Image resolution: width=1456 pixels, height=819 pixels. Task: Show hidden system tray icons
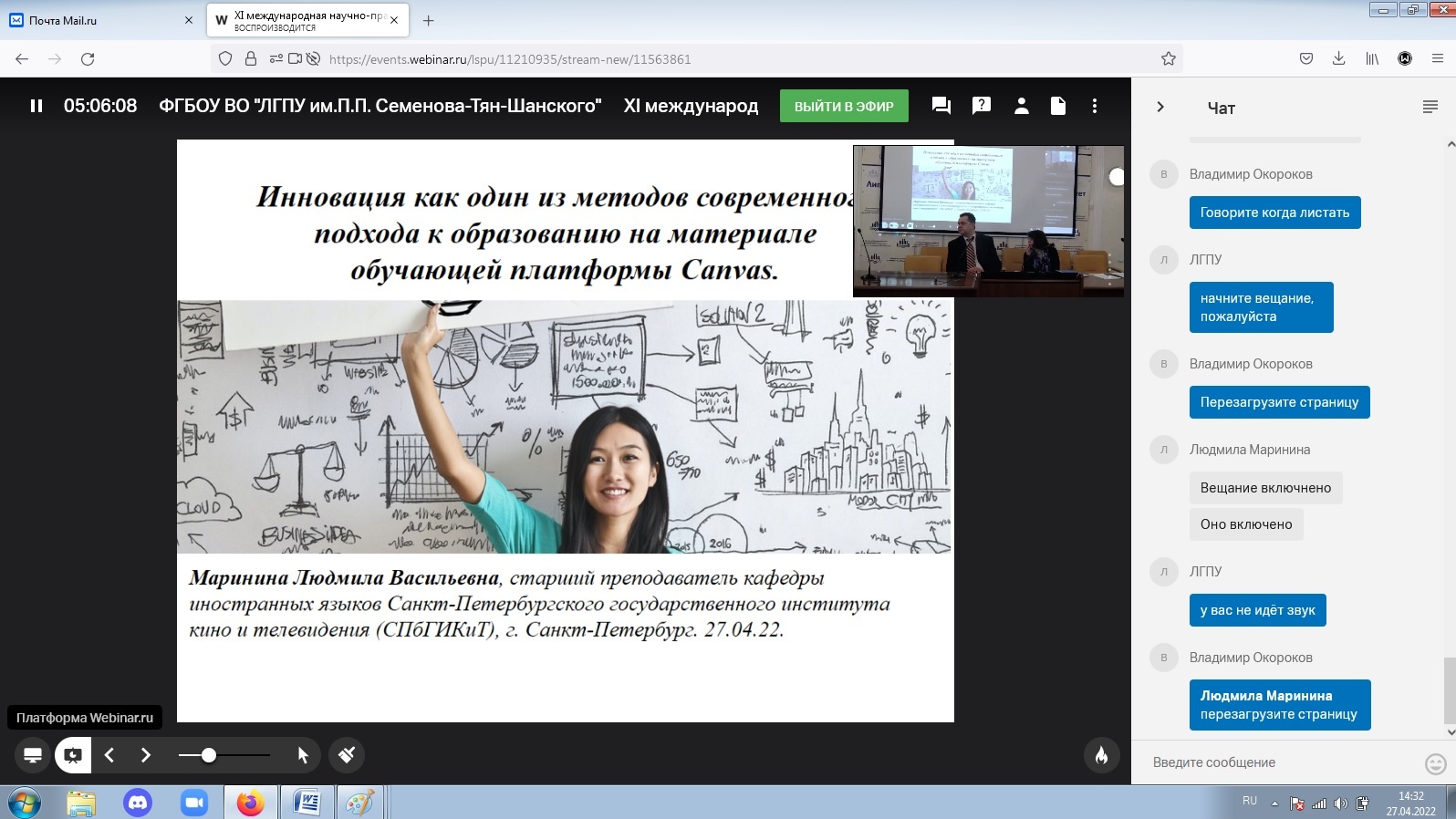(1274, 803)
